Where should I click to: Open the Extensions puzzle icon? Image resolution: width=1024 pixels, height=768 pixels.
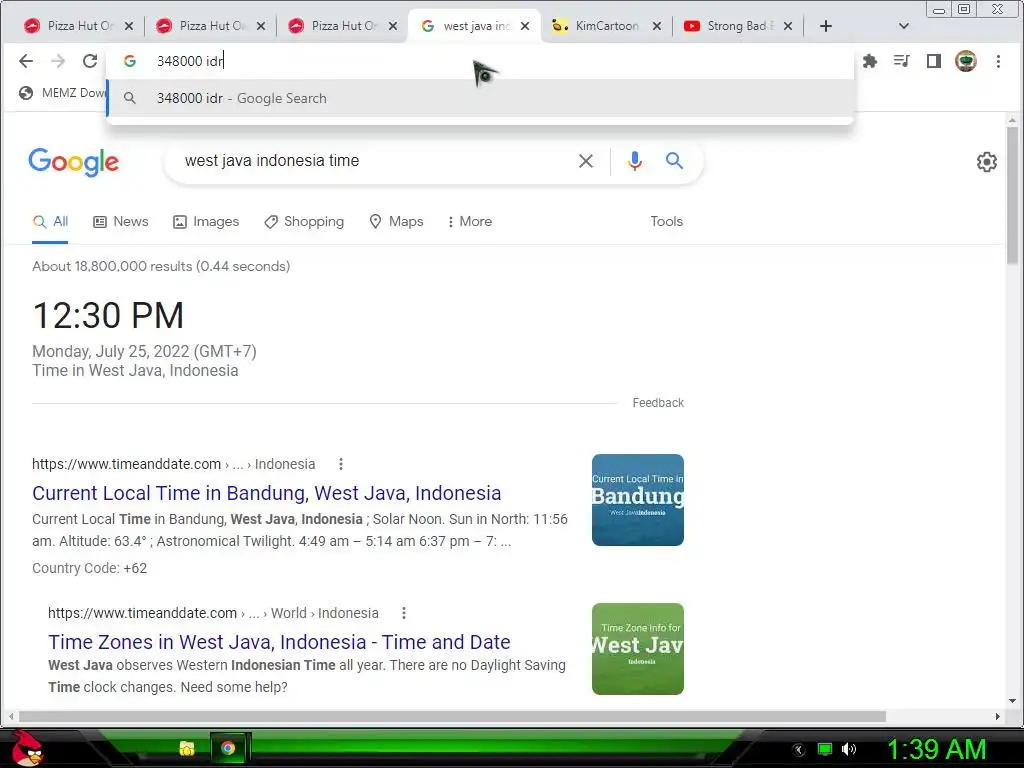pyautogui.click(x=870, y=61)
